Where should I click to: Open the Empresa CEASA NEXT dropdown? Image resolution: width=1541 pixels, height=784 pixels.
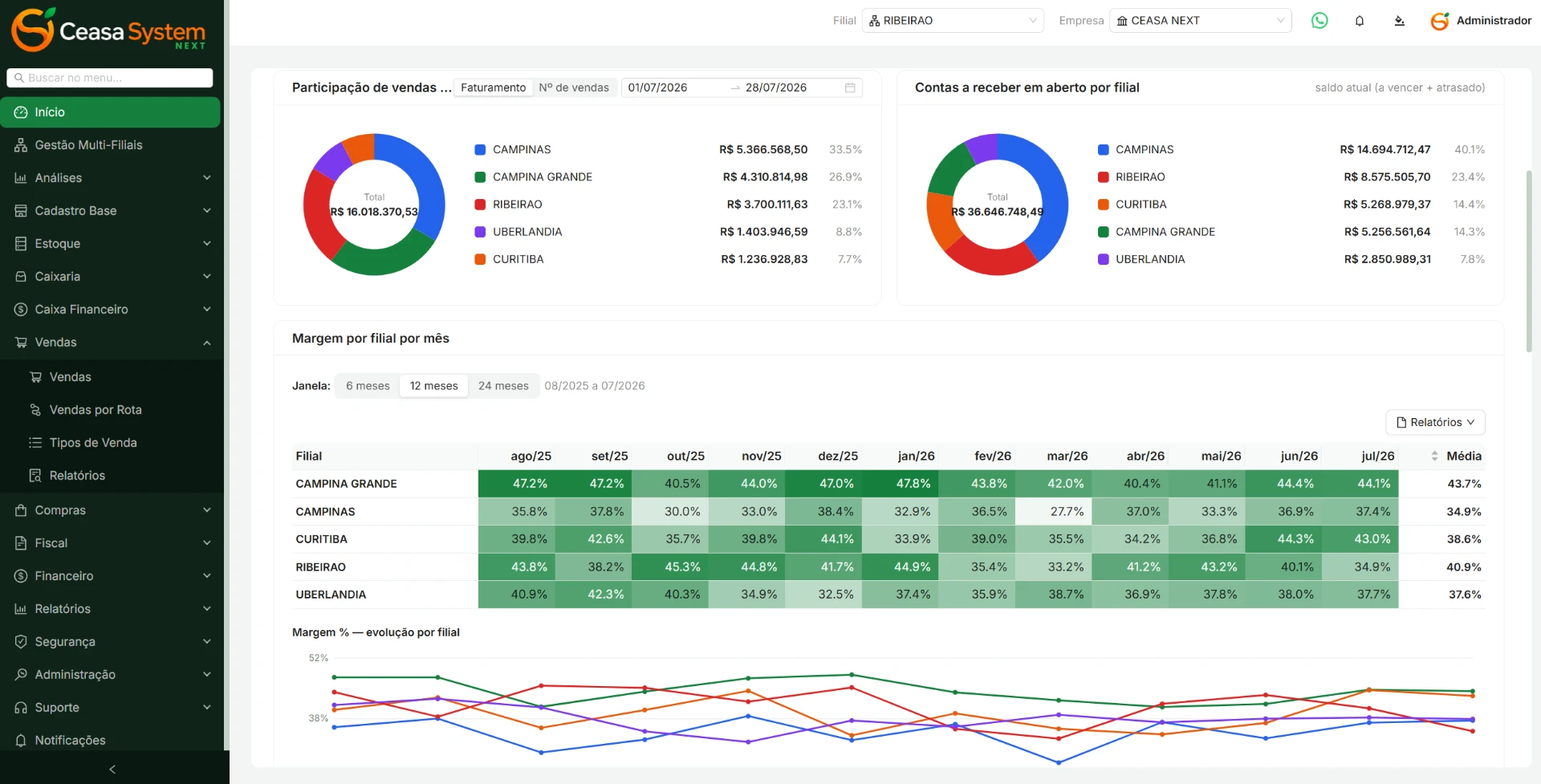coord(1200,21)
